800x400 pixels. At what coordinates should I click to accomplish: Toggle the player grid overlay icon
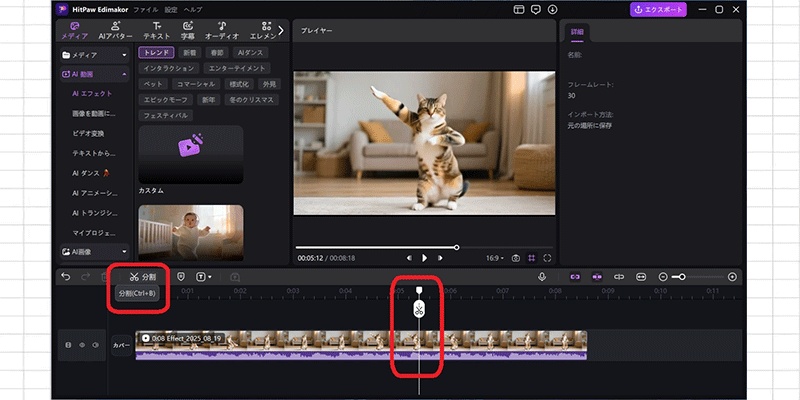532,259
